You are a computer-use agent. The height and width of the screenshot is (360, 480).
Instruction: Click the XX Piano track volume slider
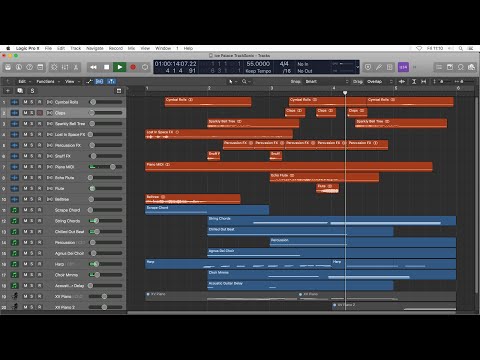click(x=105, y=296)
